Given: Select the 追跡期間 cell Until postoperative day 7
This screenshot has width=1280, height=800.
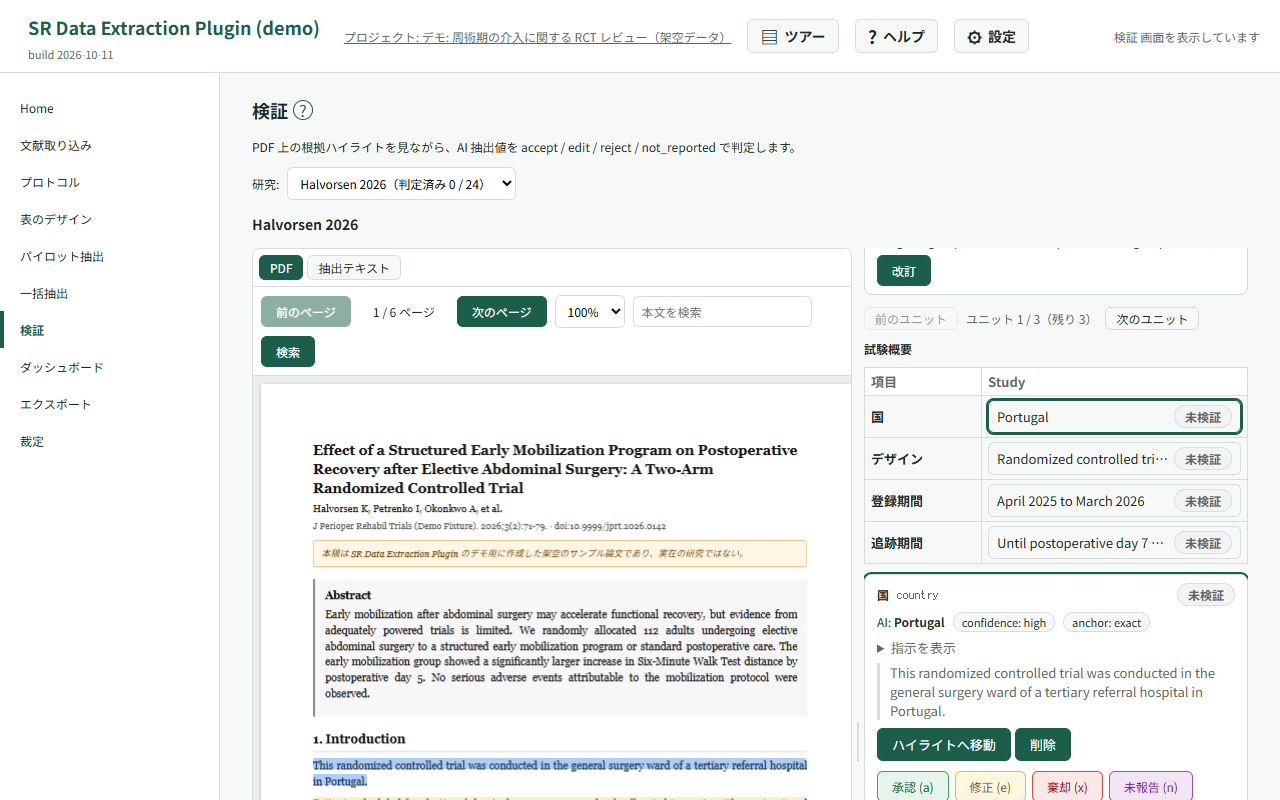Looking at the screenshot, I should [x=1114, y=543].
